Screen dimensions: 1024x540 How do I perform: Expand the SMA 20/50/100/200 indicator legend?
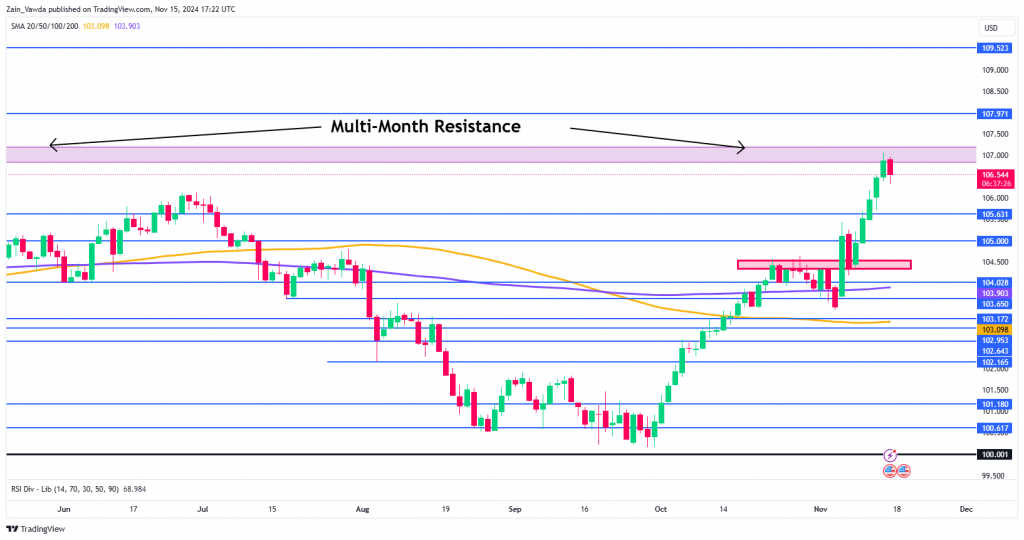coord(44,26)
